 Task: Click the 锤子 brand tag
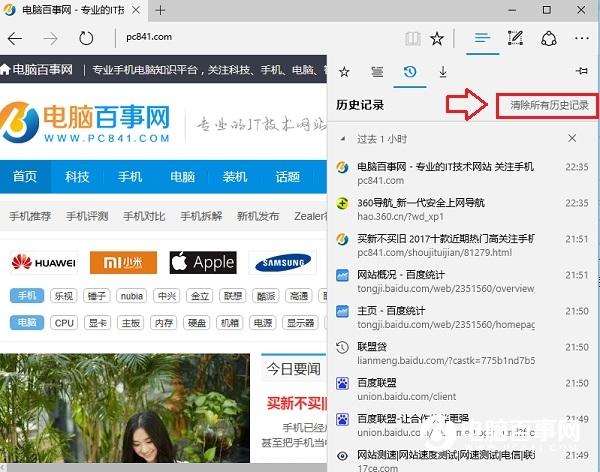(x=97, y=296)
